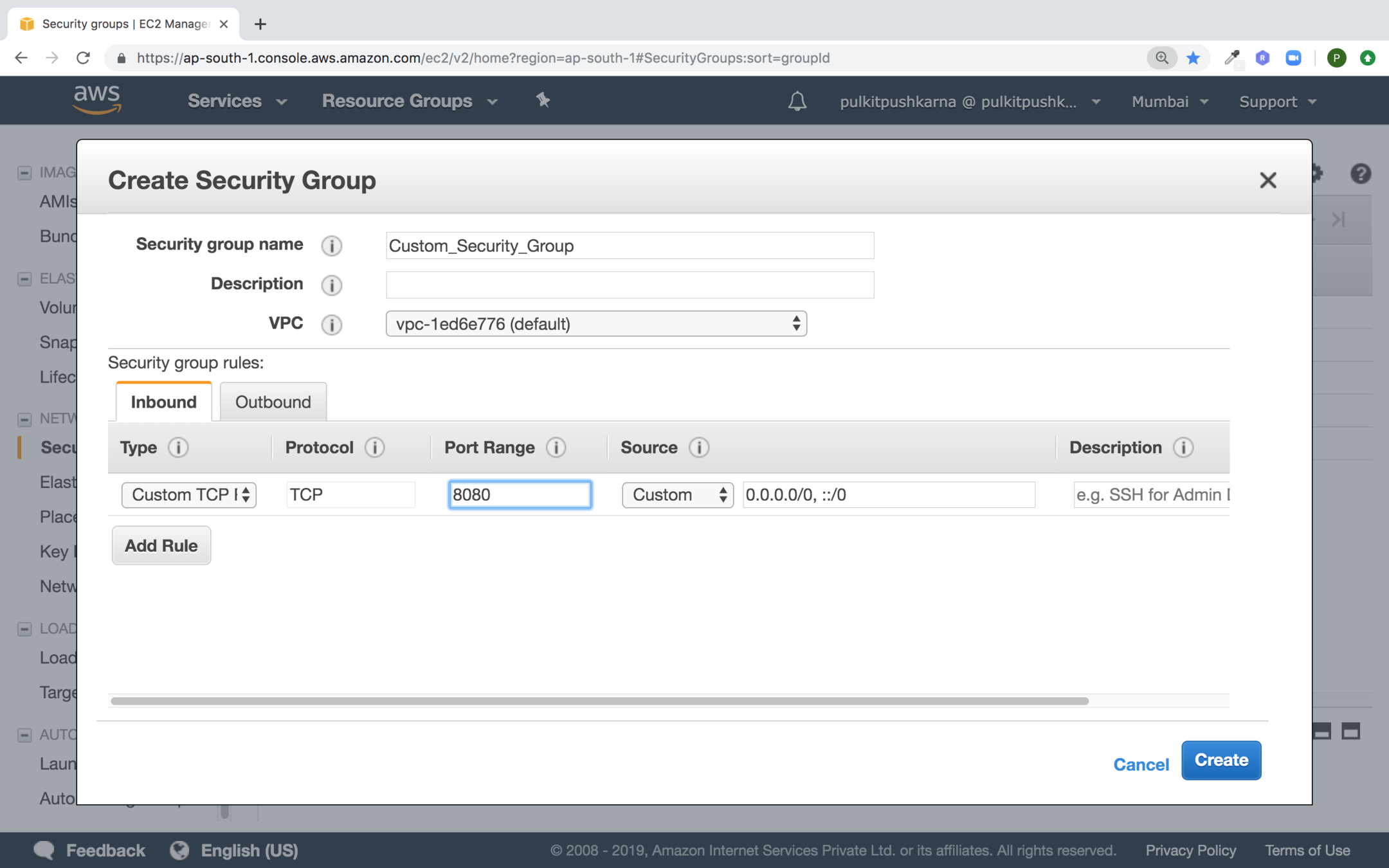Bookmark page with the star icon
This screenshot has width=1389, height=868.
coord(1193,58)
